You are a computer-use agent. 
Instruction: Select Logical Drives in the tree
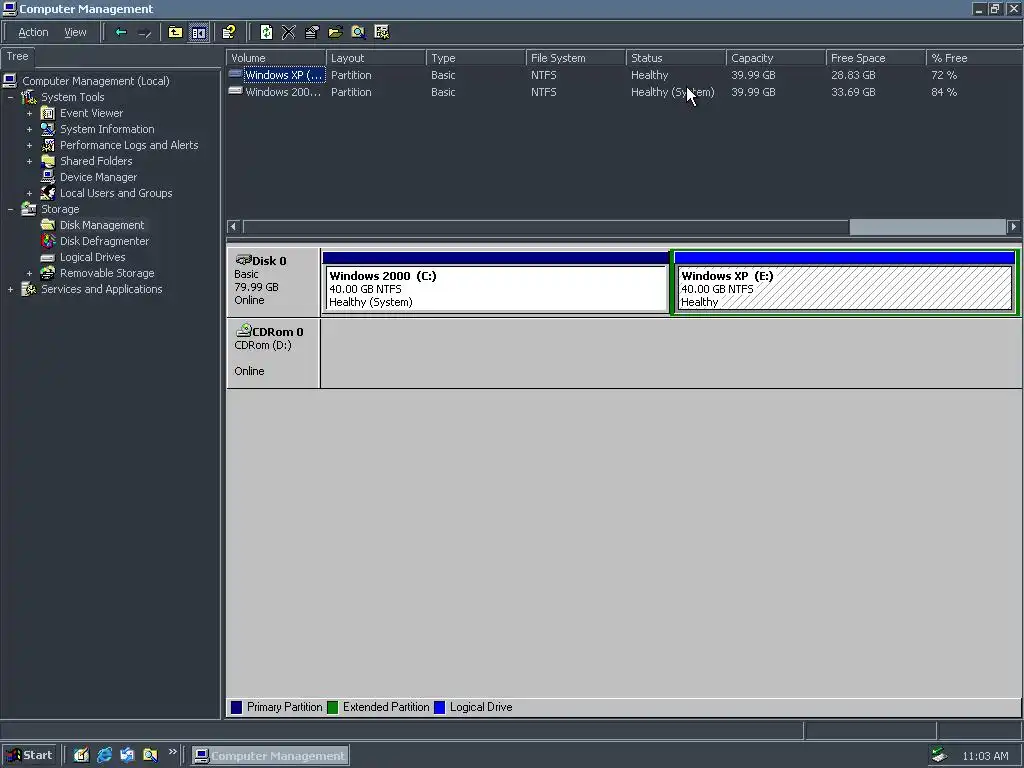click(x=92, y=257)
